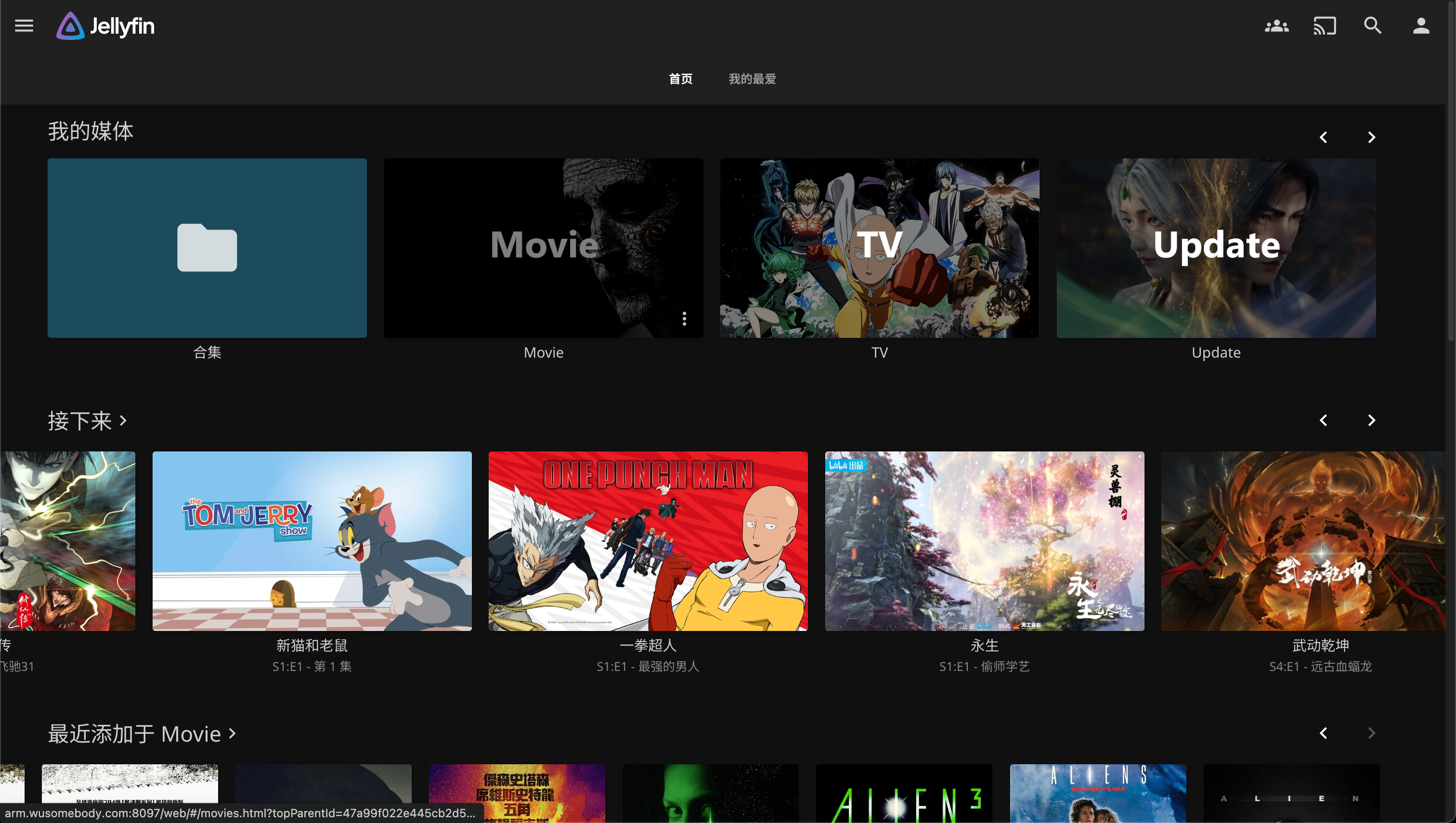This screenshot has height=823, width=1456.
Task: Play the 武动乾坤 episode thumbnail
Action: click(x=1303, y=541)
